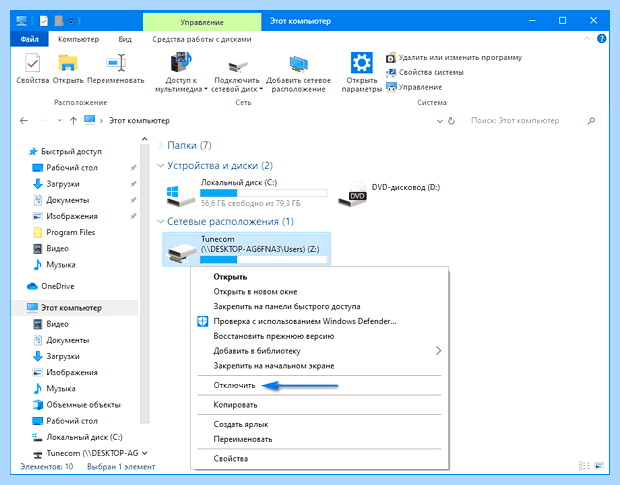Open the Файл tab
620x485 pixels.
pyautogui.click(x=30, y=39)
